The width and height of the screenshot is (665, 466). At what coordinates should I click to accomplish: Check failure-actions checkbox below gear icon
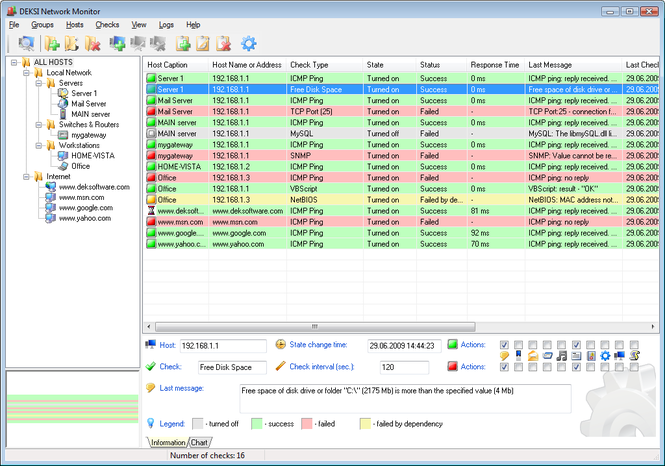[x=605, y=367]
